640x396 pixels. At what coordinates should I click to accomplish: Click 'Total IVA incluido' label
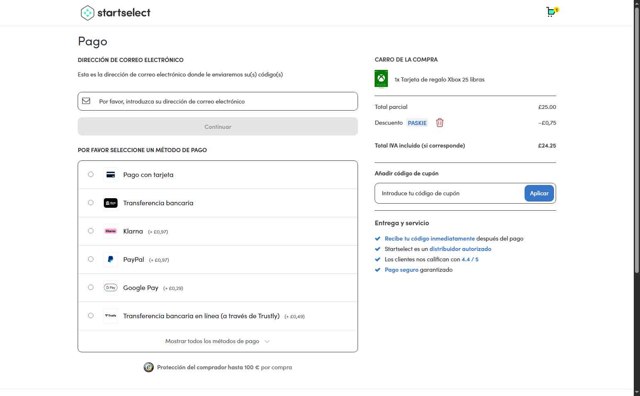(420, 145)
